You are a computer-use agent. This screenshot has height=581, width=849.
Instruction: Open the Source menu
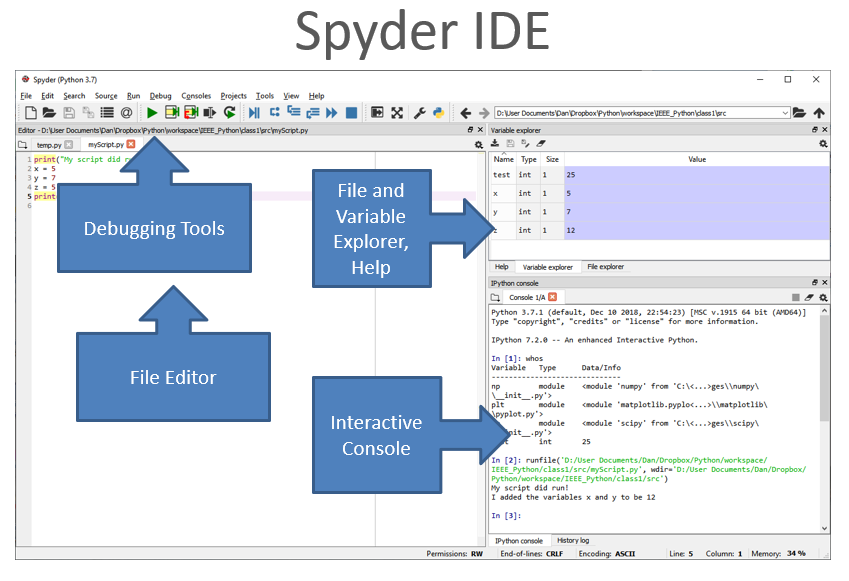106,96
